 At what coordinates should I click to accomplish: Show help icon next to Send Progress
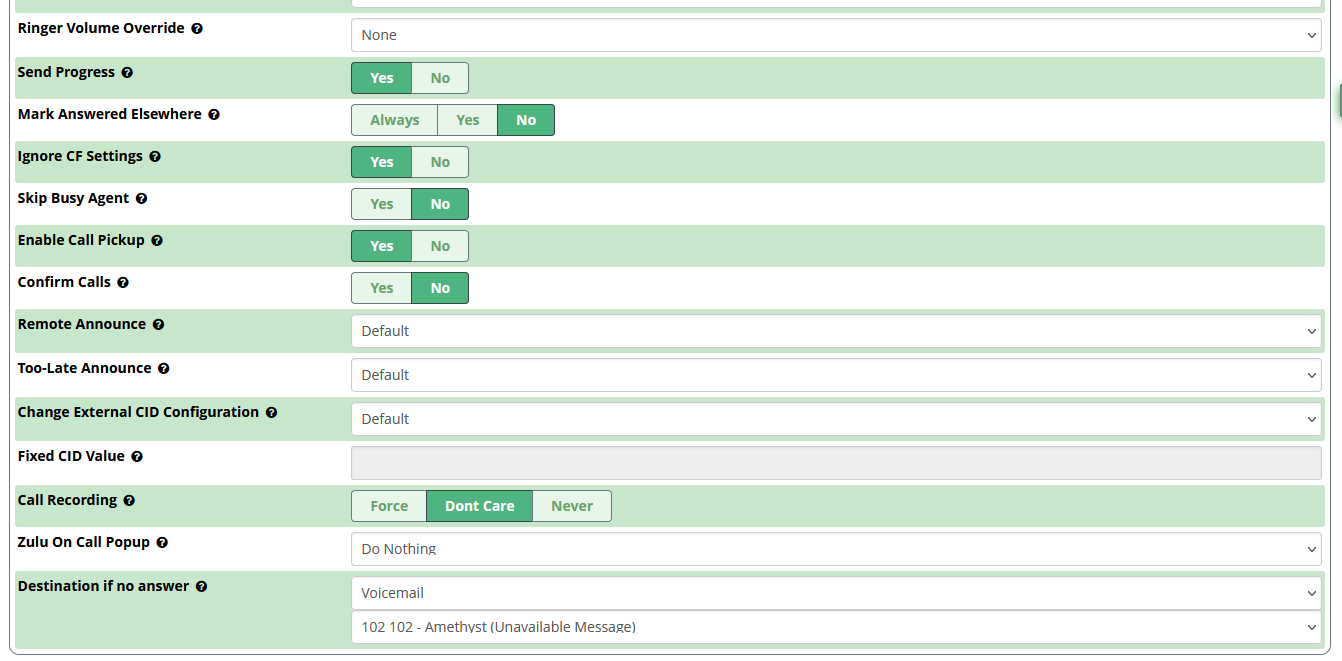(x=127, y=73)
